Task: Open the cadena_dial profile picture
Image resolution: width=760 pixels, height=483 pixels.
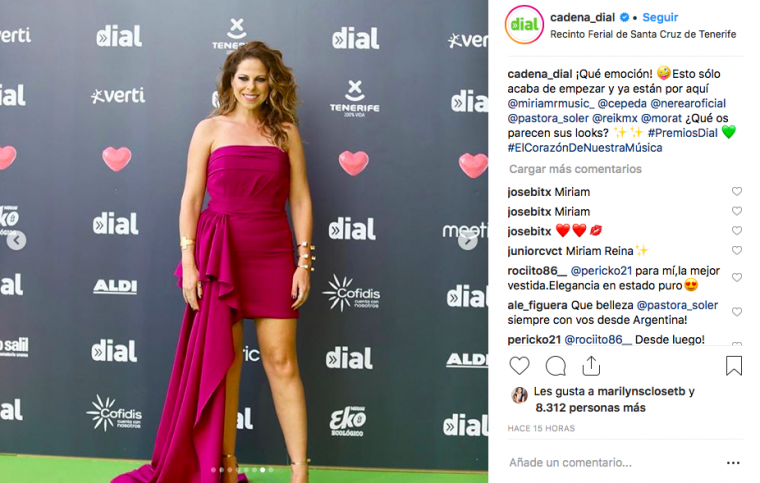Action: [x=524, y=25]
